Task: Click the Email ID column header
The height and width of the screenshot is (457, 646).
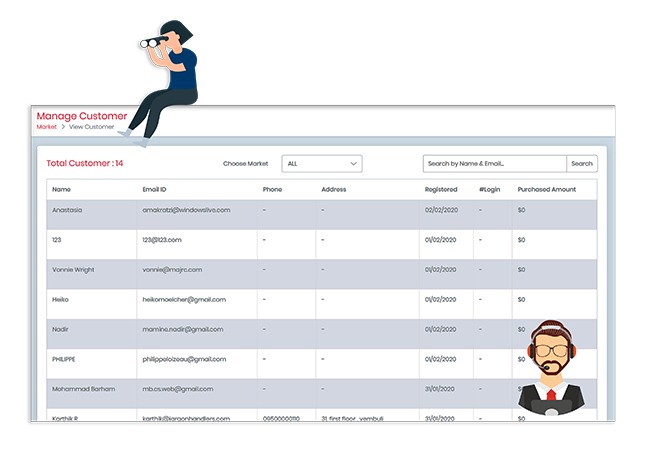Action: [x=154, y=190]
